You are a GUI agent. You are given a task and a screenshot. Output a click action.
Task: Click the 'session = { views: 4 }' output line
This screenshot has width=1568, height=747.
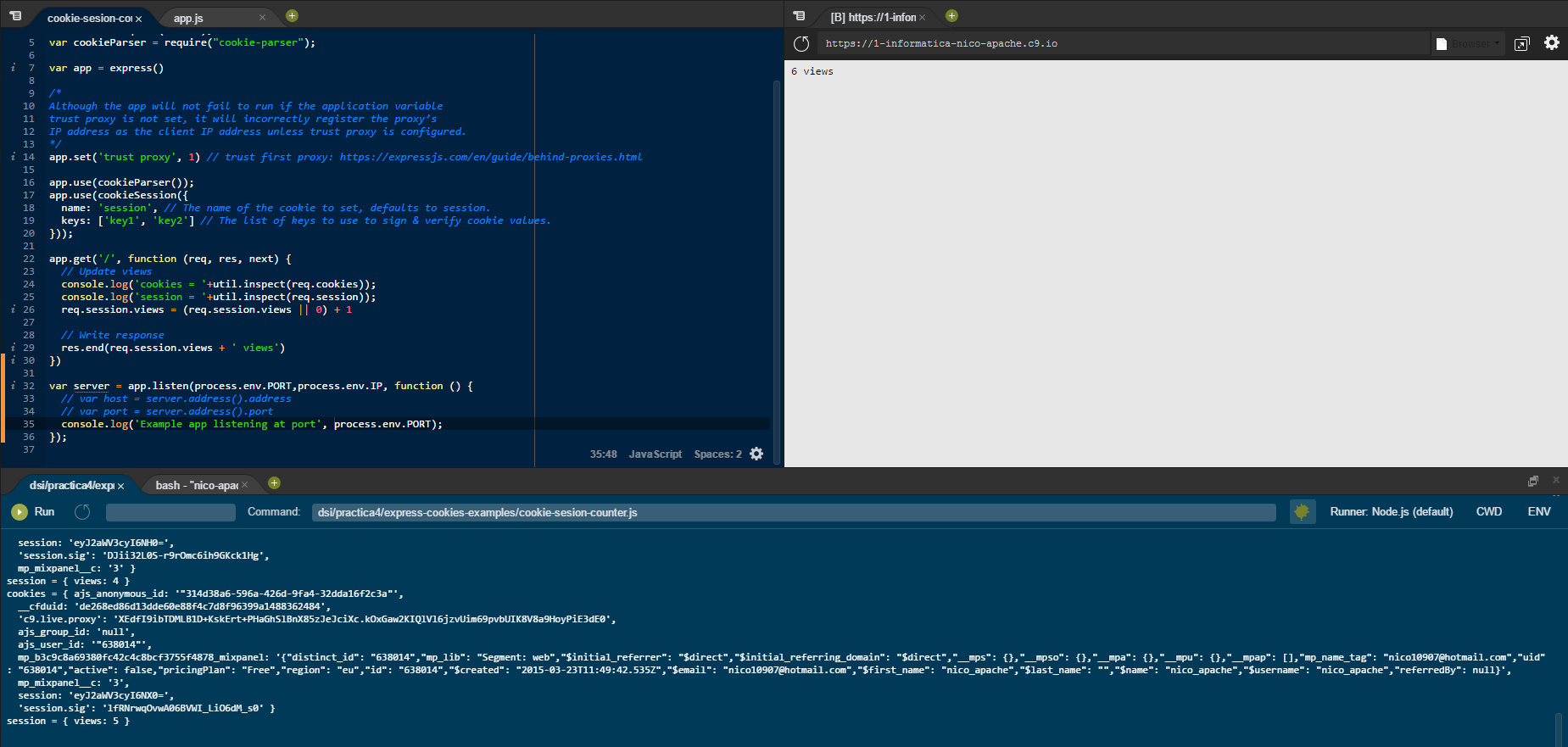(69, 581)
